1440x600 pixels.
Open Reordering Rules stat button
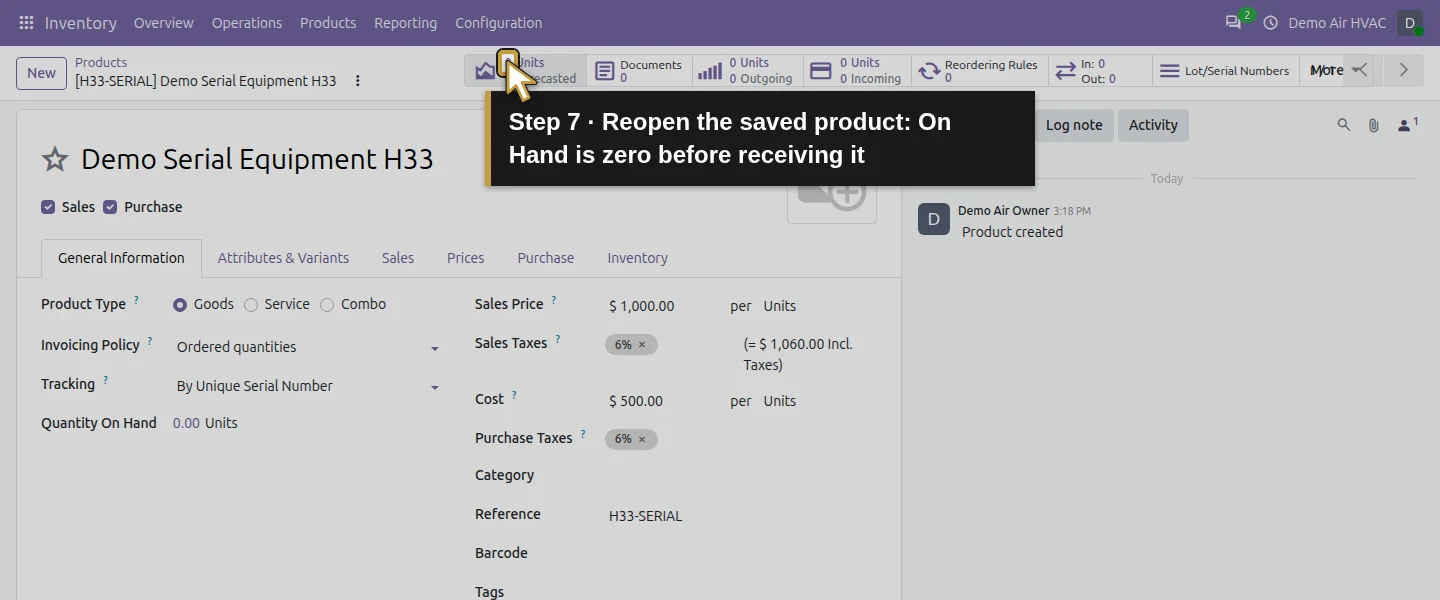[979, 70]
